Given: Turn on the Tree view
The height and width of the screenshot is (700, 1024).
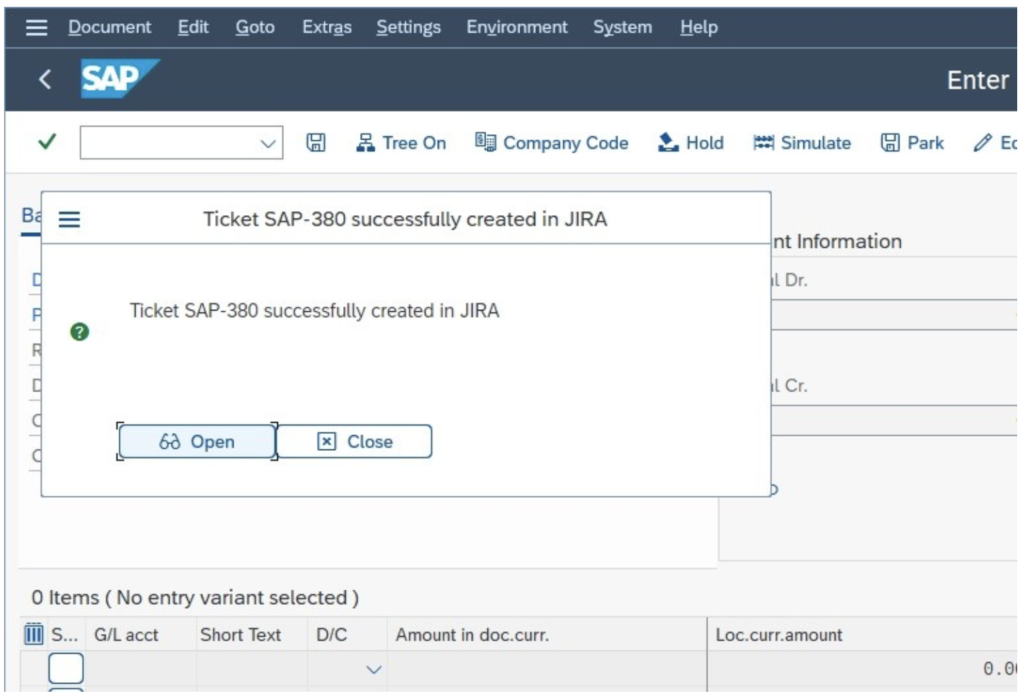Looking at the screenshot, I should (402, 143).
